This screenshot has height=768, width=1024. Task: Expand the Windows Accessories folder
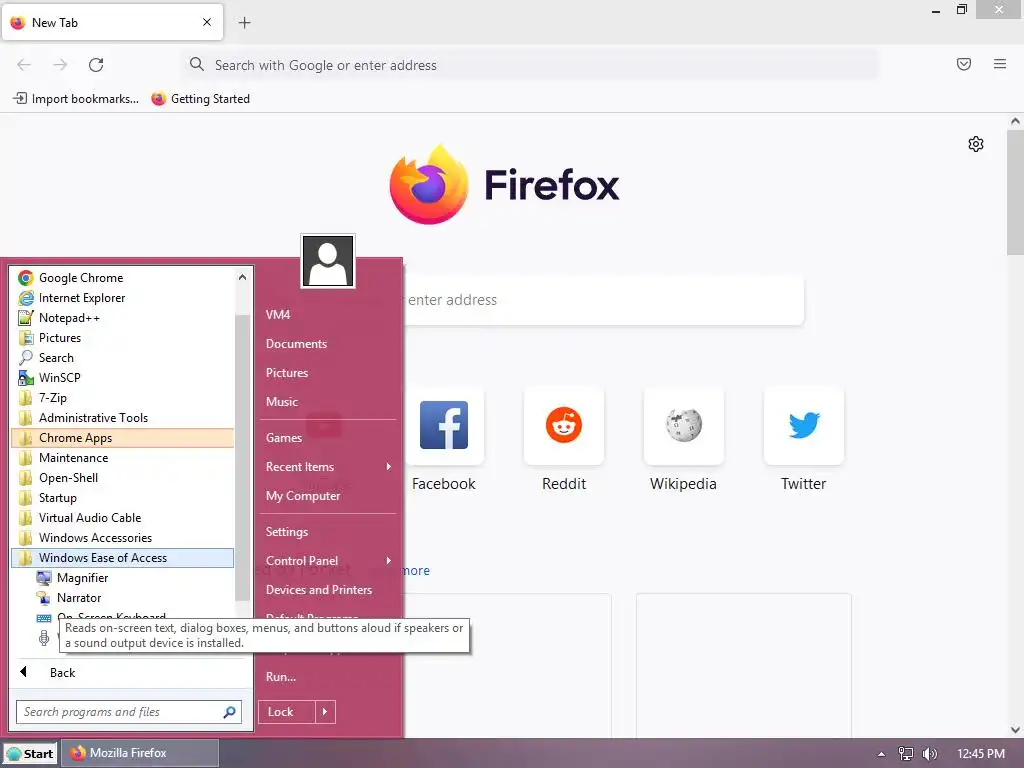pyautogui.click(x=122, y=538)
